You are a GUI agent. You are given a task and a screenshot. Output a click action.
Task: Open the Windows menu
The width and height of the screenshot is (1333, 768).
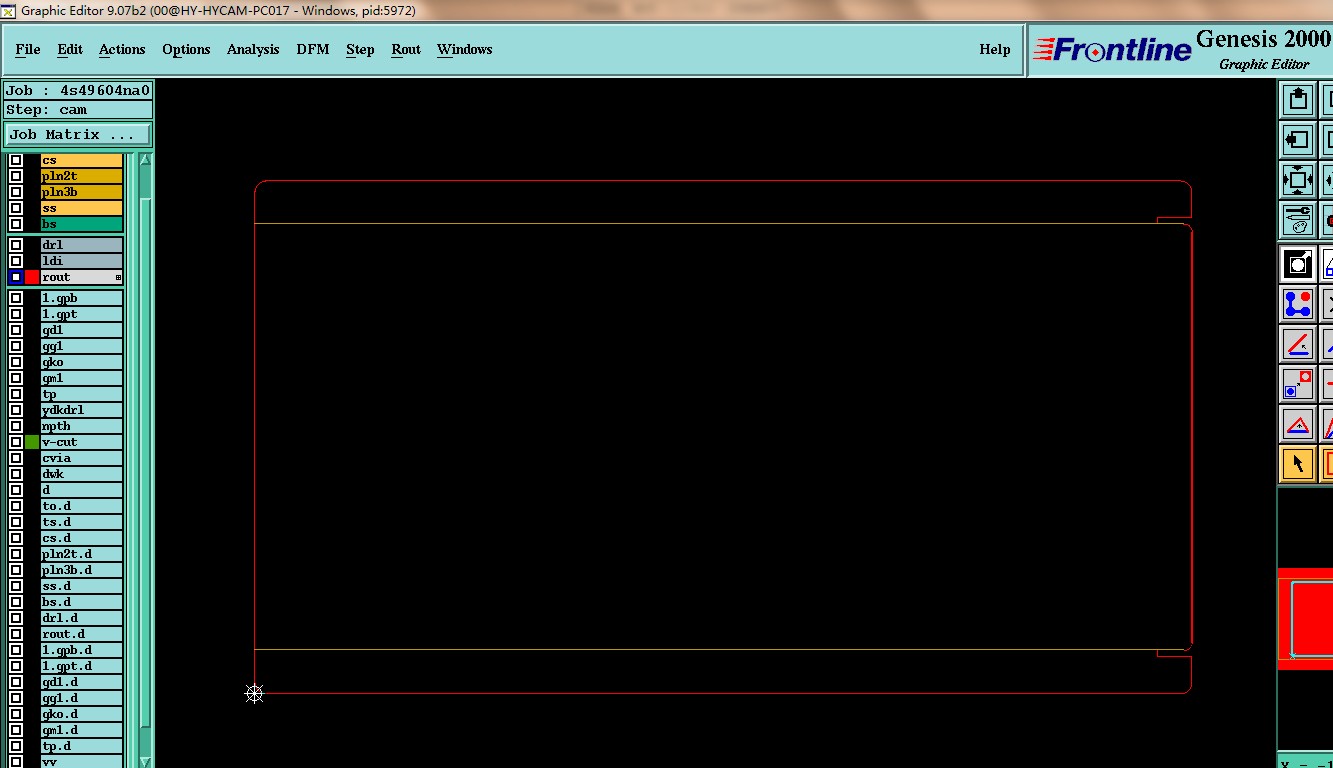click(x=465, y=49)
